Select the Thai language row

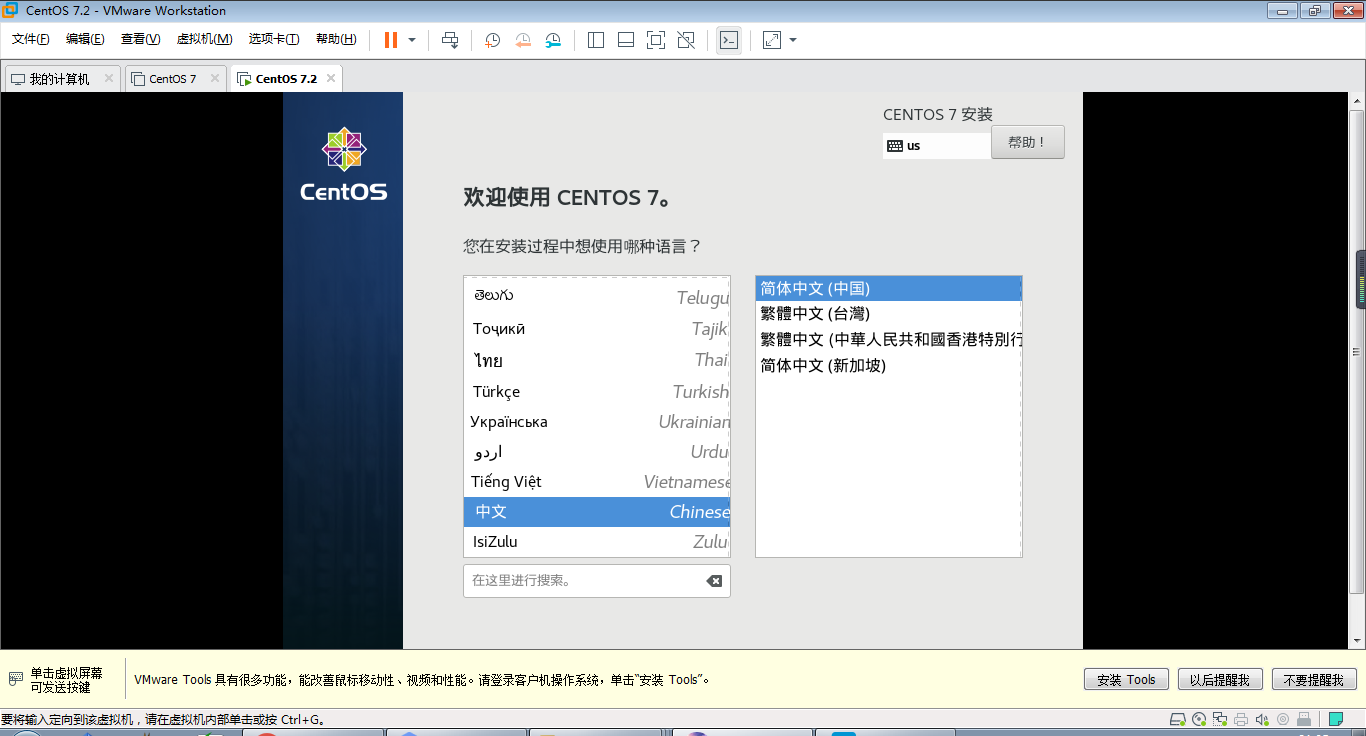click(x=597, y=360)
